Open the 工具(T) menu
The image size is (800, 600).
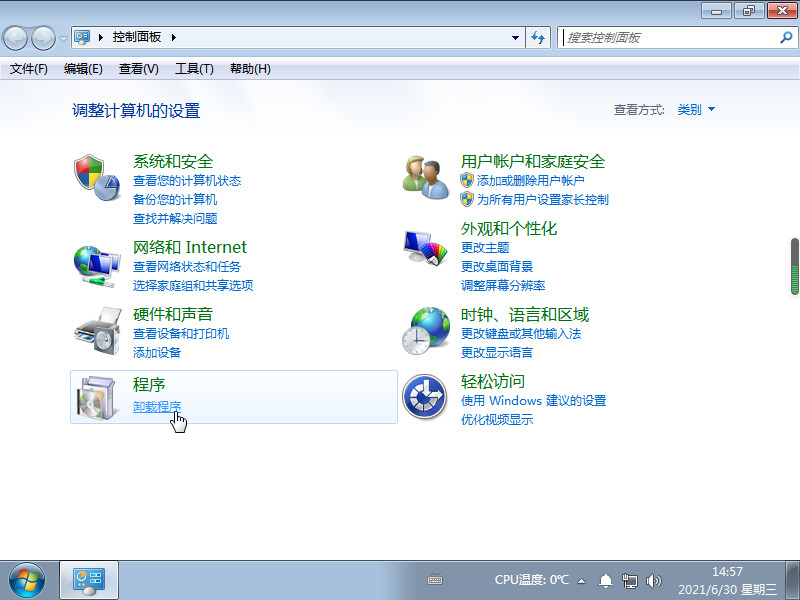pyautogui.click(x=194, y=69)
